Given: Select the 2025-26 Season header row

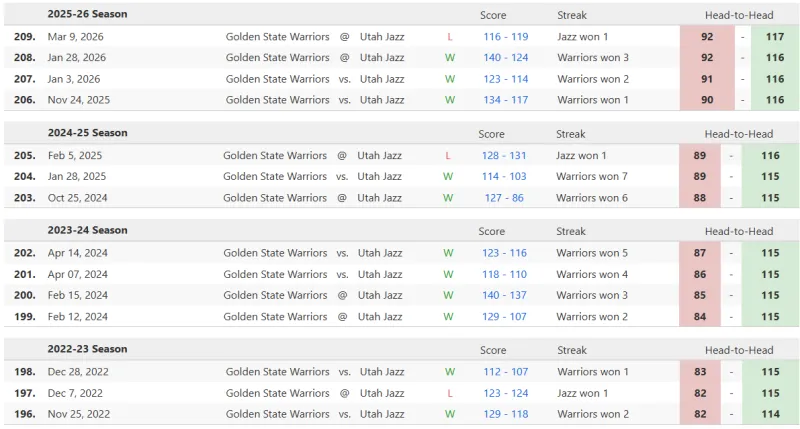Looking at the screenshot, I should [87, 15].
